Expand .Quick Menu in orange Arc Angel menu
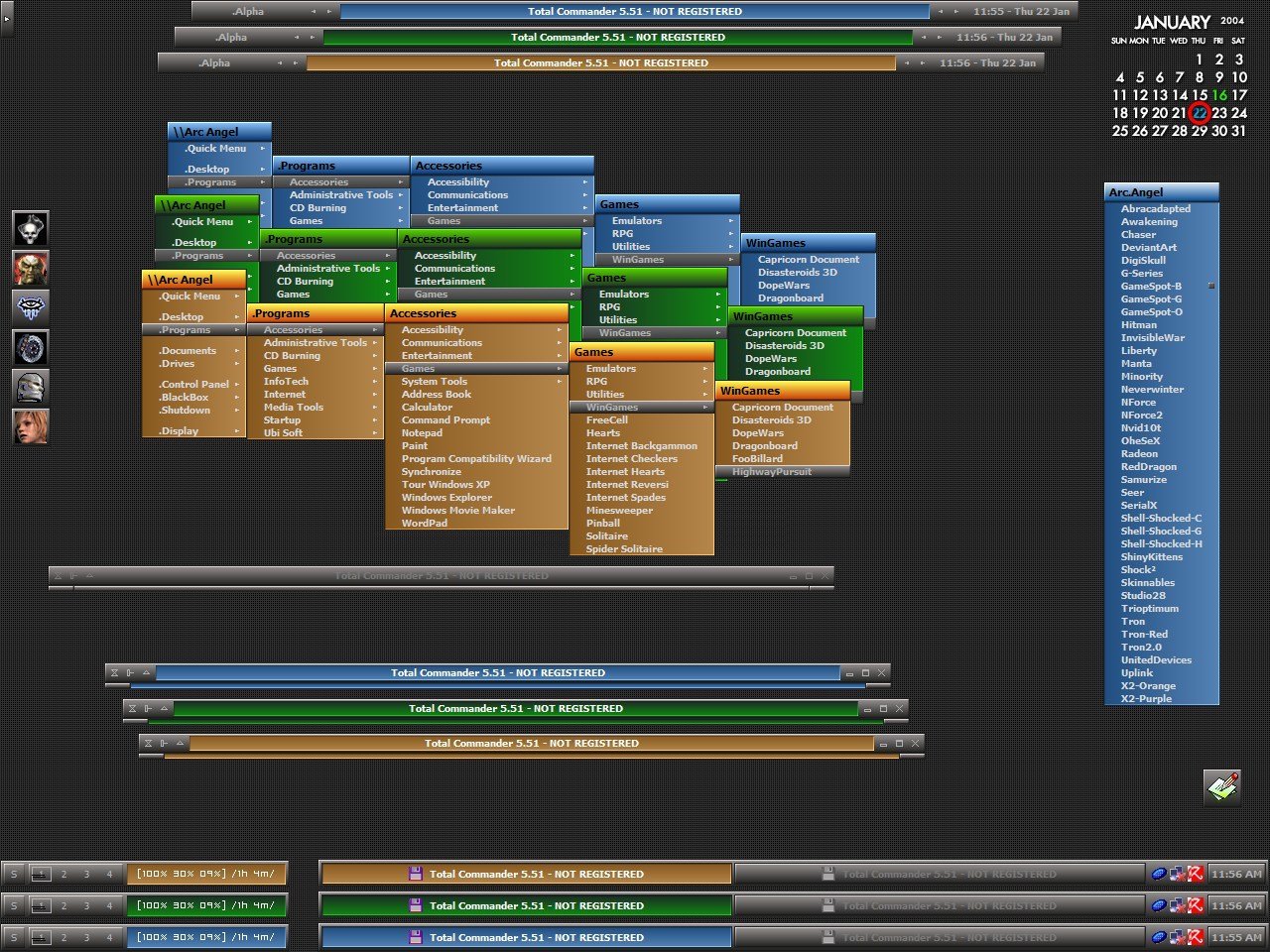 (x=192, y=297)
